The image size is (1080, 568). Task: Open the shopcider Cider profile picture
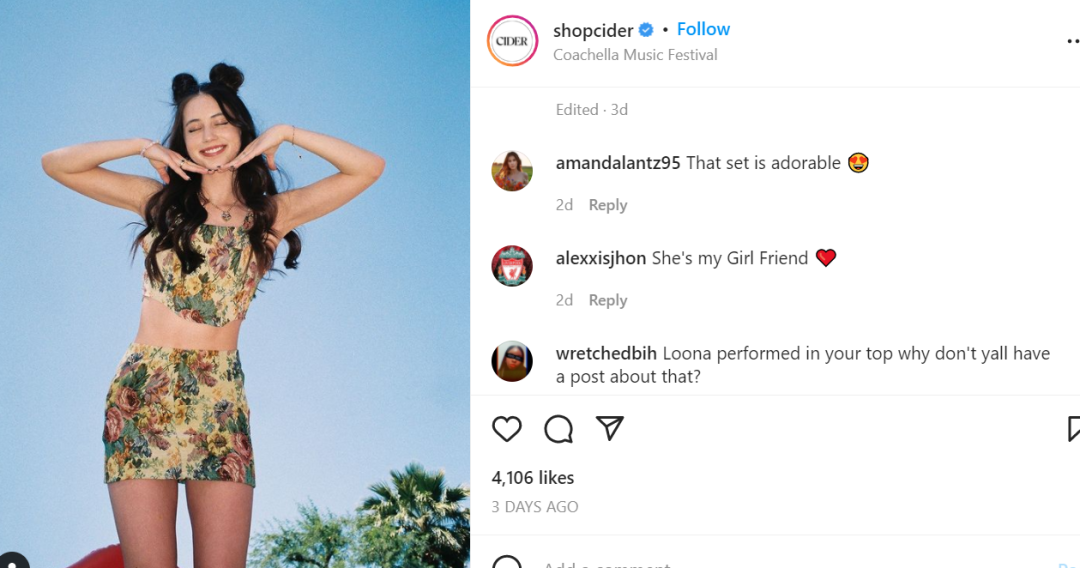click(512, 41)
